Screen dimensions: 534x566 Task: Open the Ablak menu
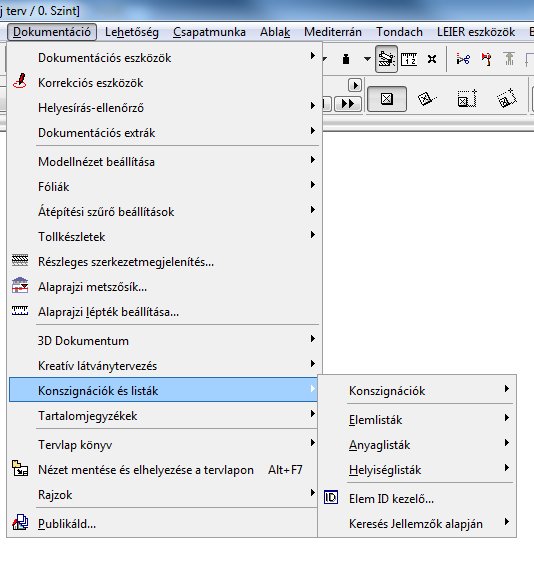[x=275, y=32]
